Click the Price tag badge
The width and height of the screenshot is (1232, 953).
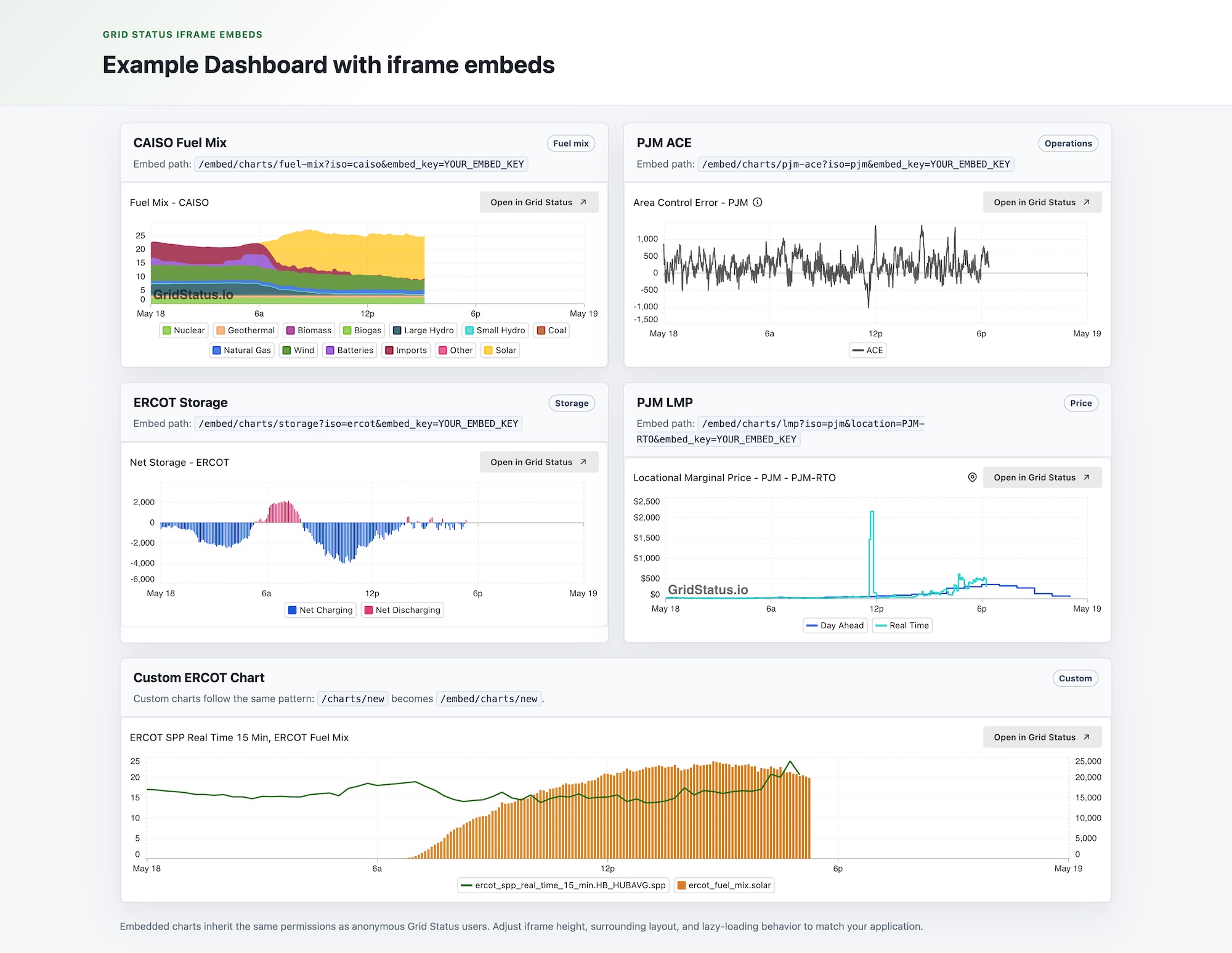(1081, 404)
